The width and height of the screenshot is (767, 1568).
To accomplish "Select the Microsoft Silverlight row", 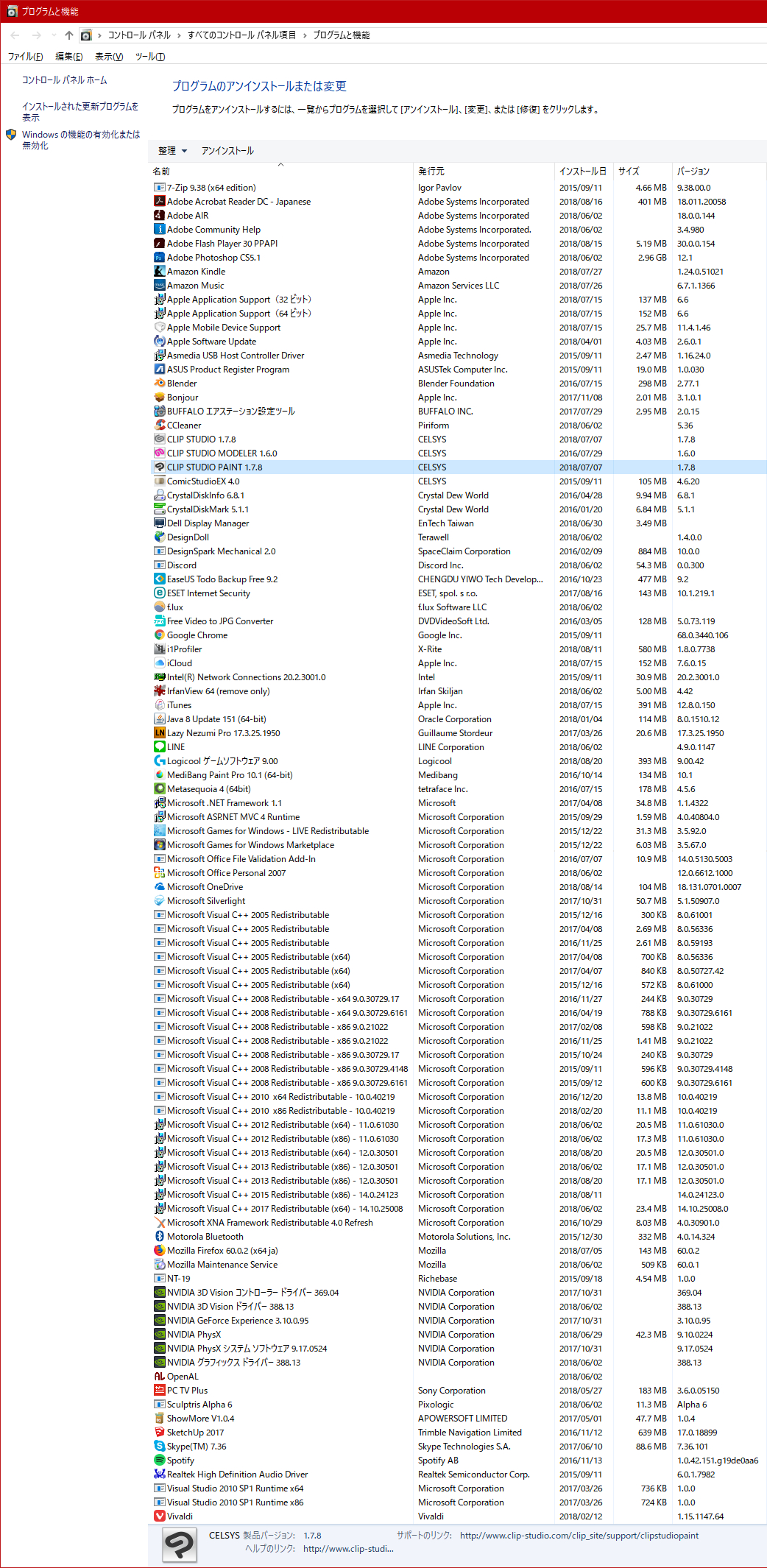I will tap(458, 901).
